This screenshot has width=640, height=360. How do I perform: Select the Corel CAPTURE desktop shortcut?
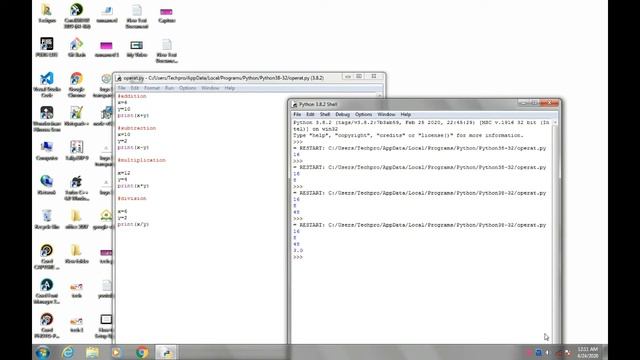tap(47, 256)
